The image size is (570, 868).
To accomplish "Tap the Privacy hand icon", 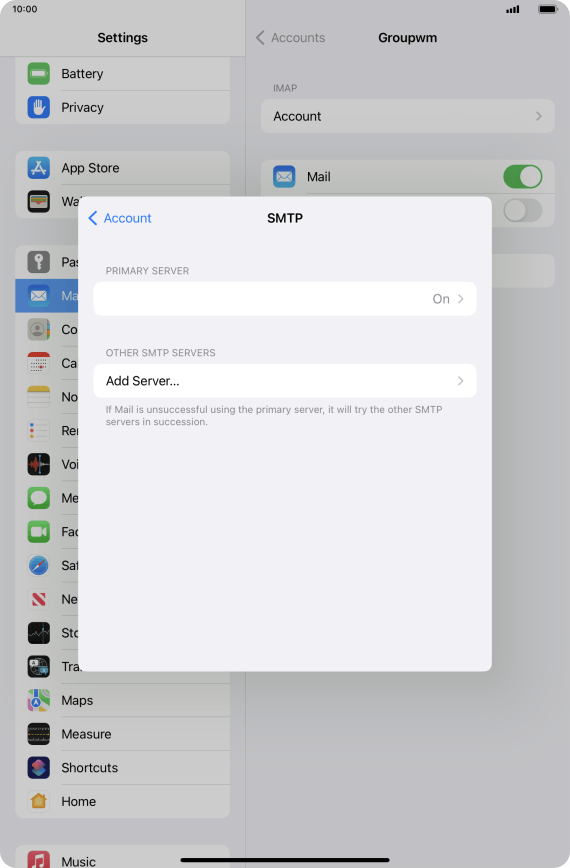I will pos(39,107).
